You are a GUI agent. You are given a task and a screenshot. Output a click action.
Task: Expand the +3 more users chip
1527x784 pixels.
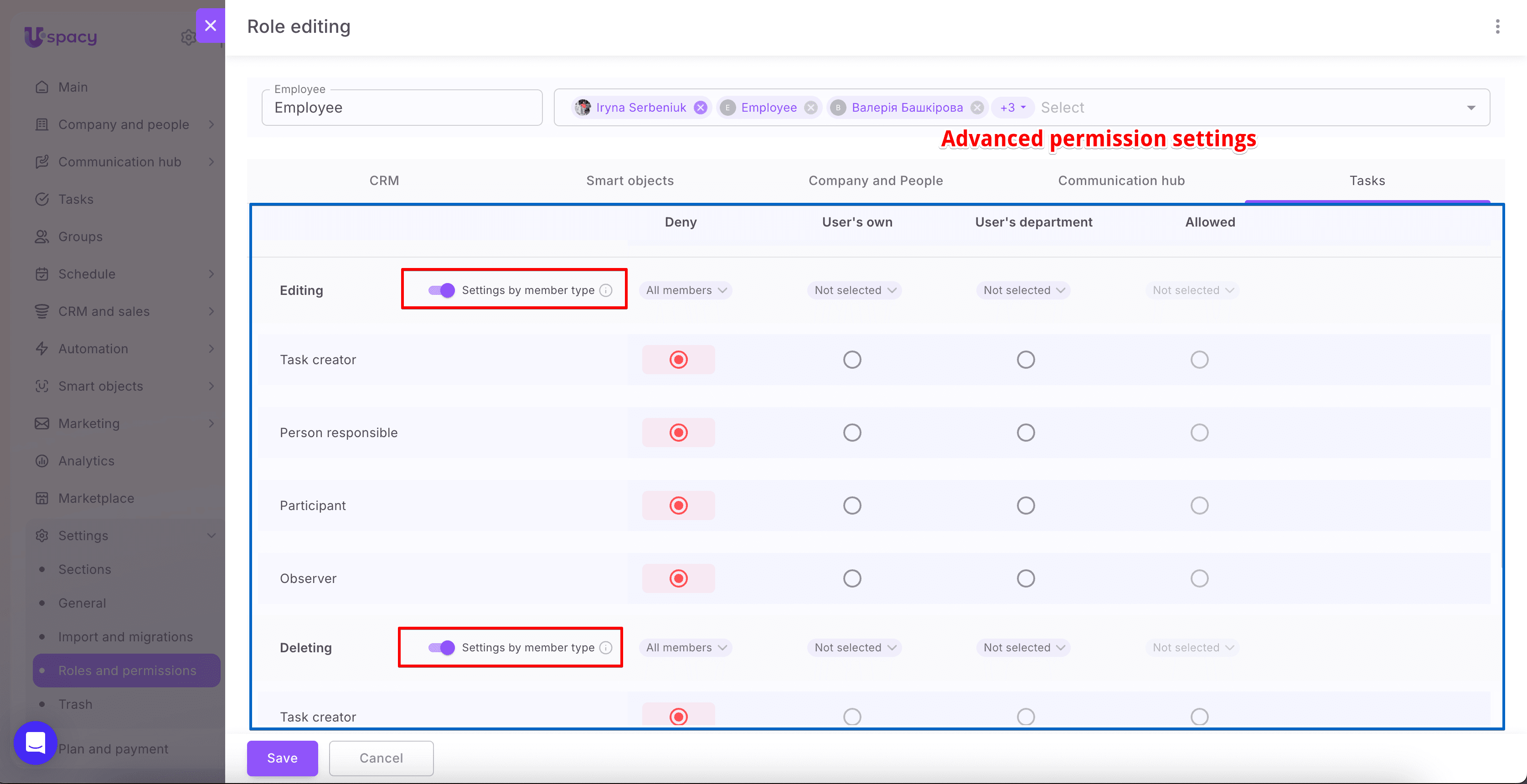point(1012,107)
